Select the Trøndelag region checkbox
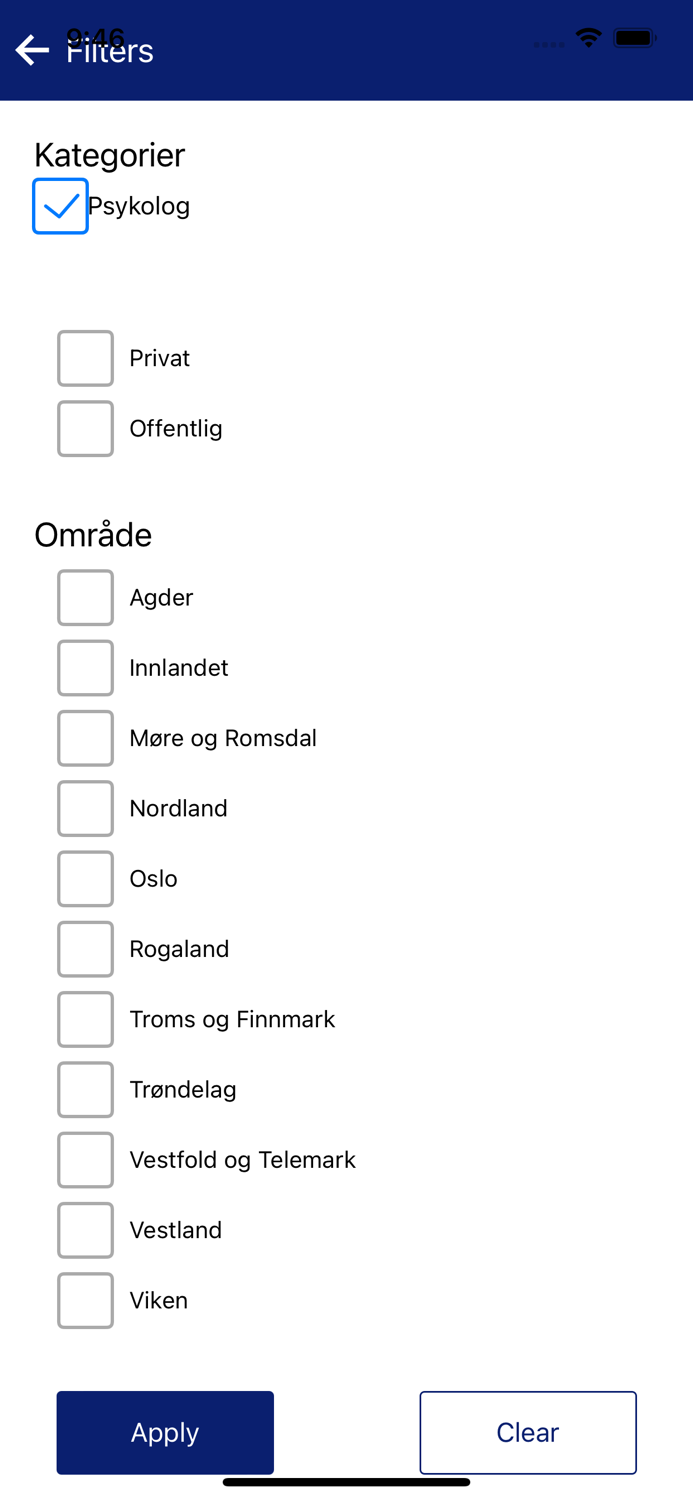693x1500 pixels. 85,1089
